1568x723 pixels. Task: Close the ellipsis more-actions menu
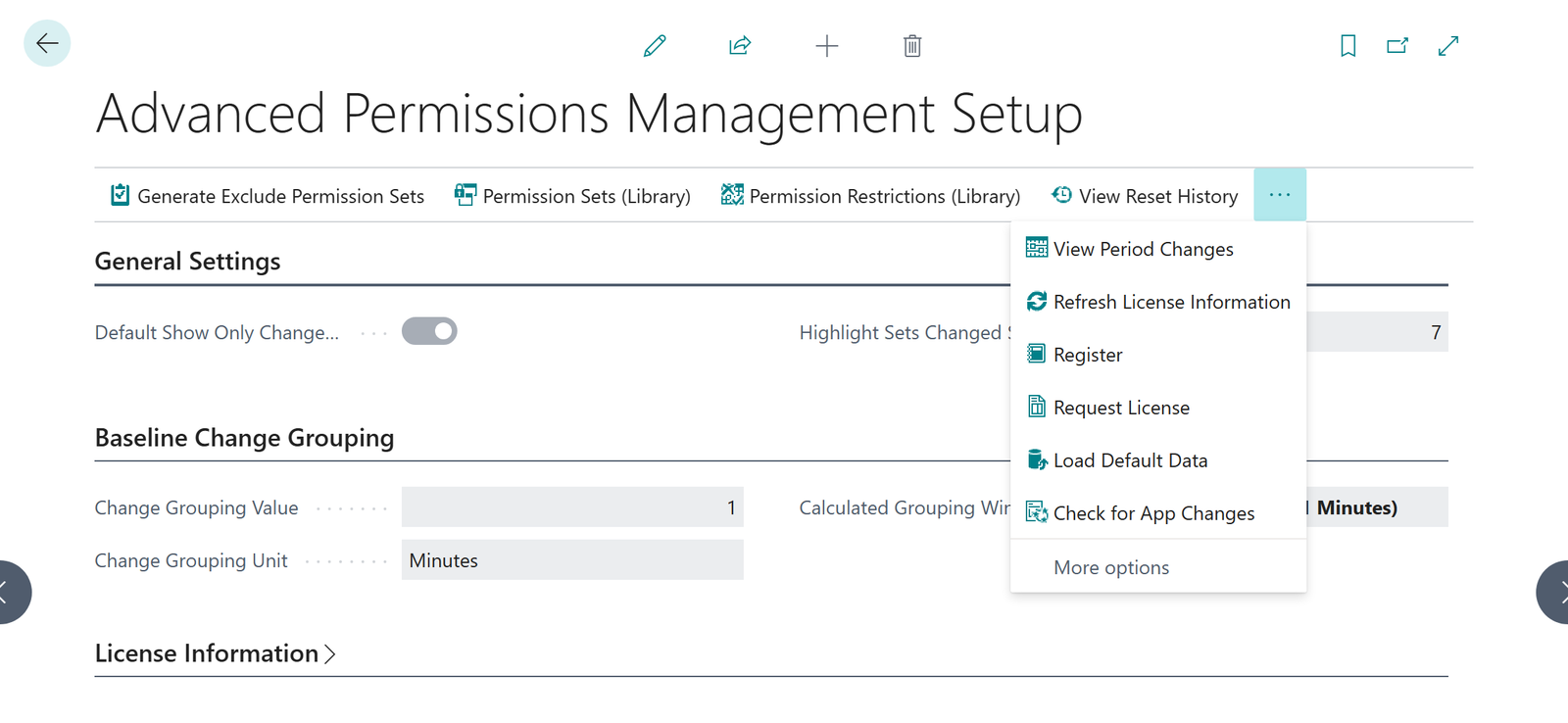coord(1280,195)
